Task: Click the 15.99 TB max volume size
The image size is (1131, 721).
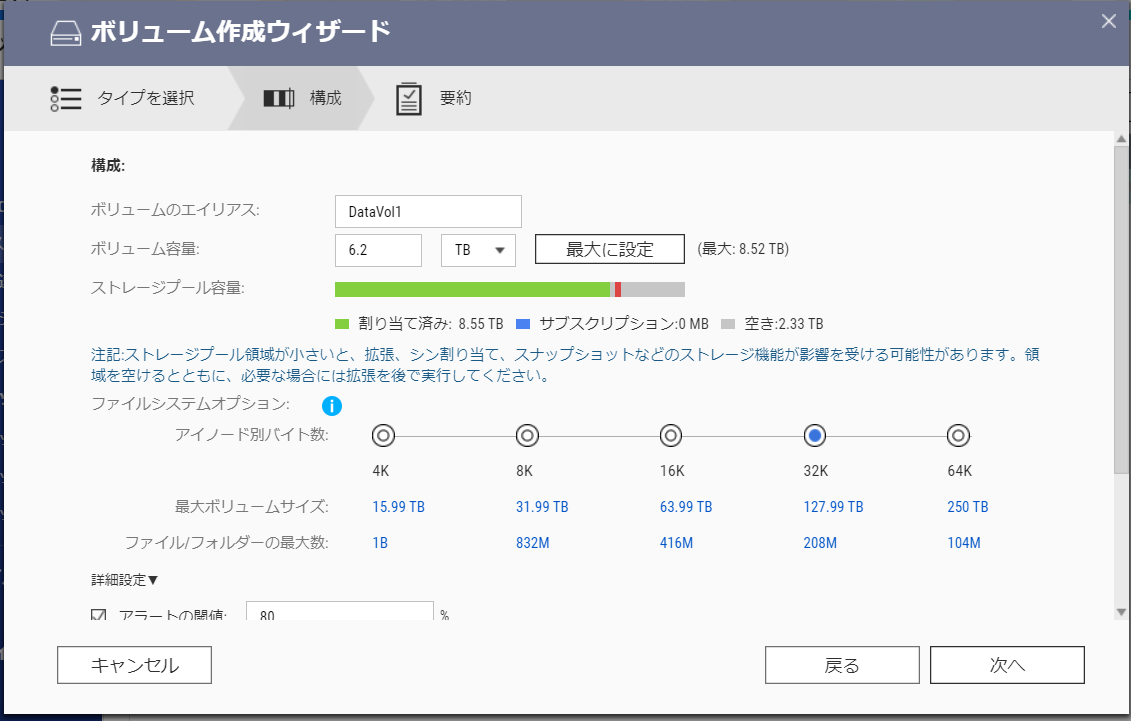Action: (398, 507)
